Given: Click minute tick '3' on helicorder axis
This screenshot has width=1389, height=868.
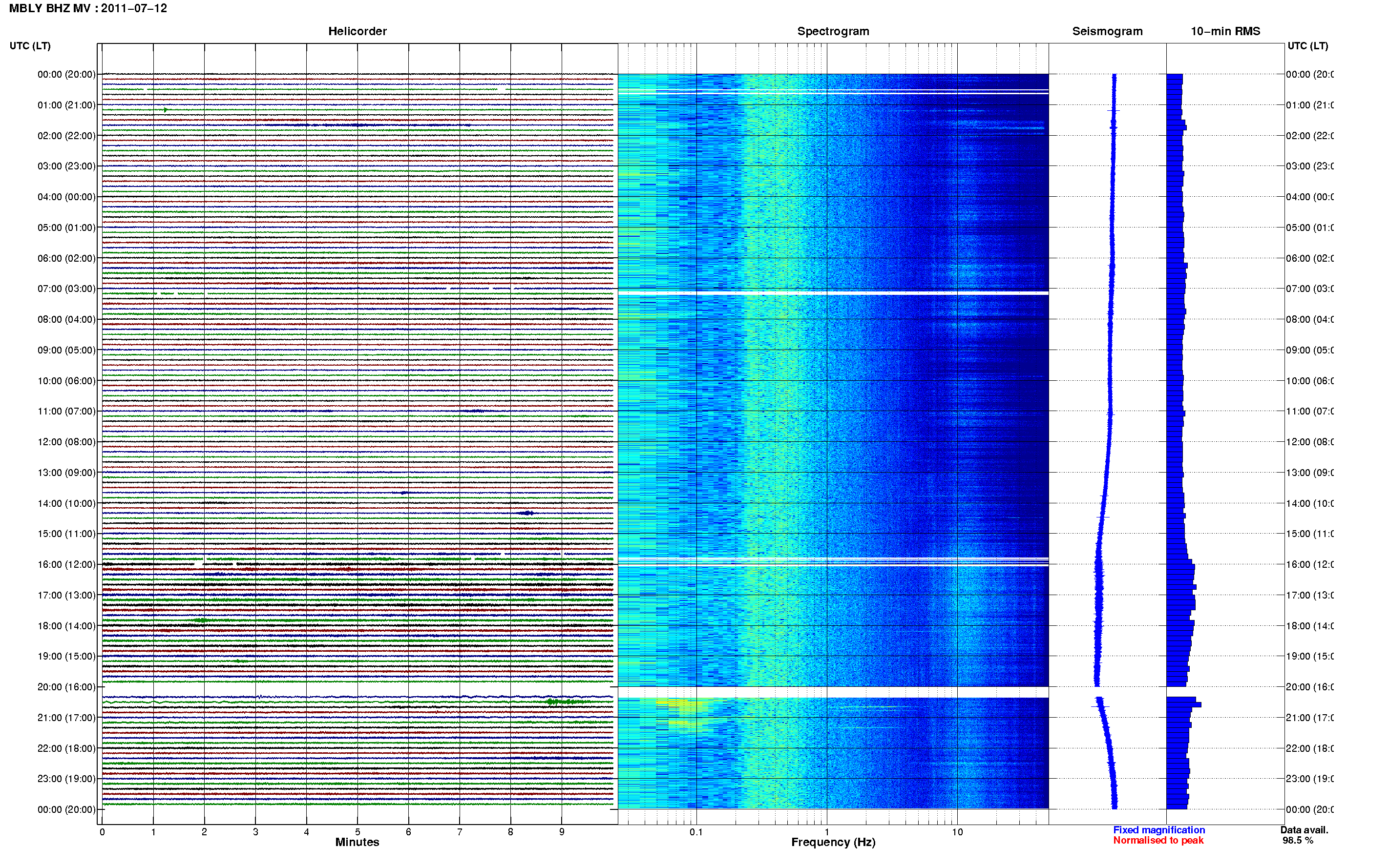Looking at the screenshot, I should pyautogui.click(x=255, y=832).
